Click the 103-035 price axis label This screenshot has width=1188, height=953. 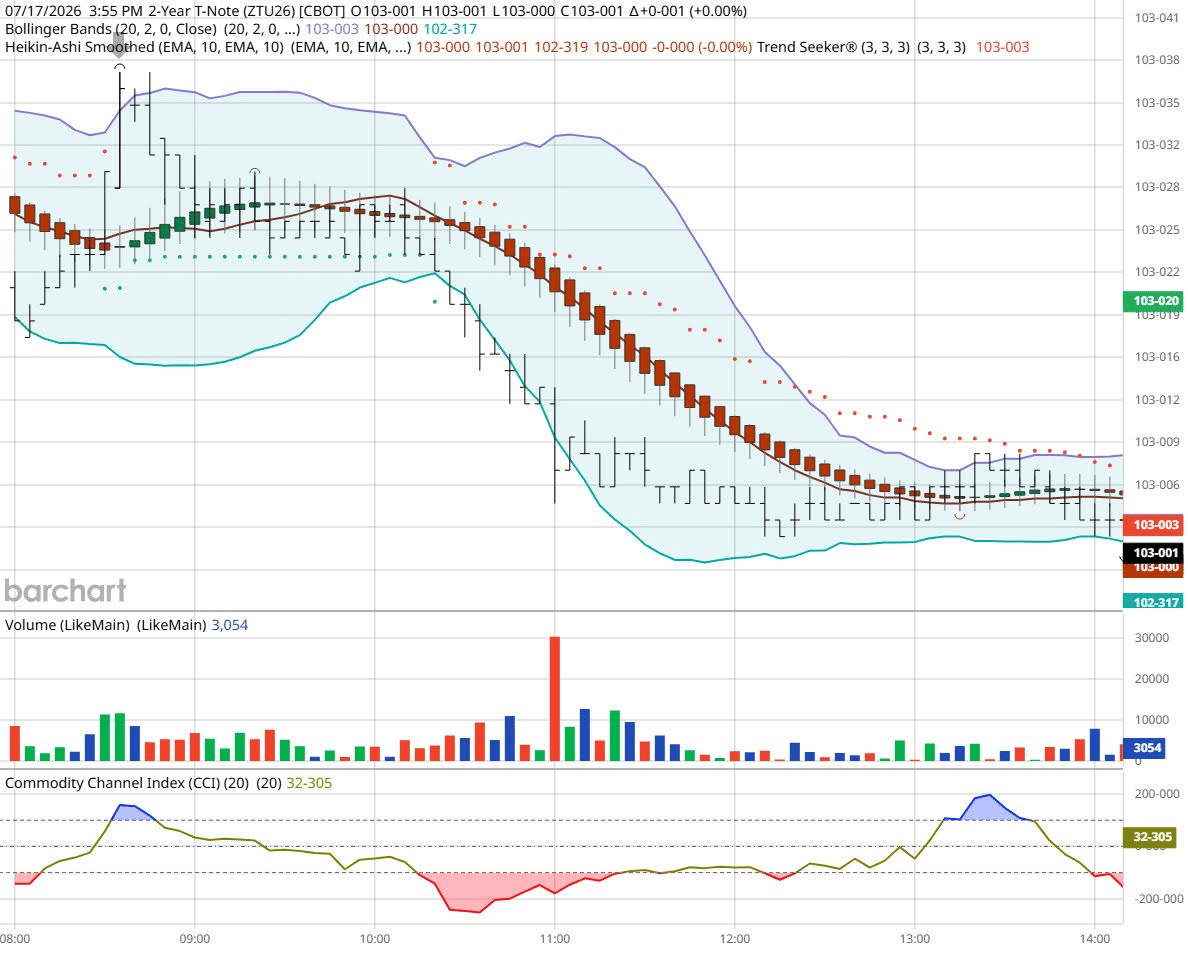pyautogui.click(x=1157, y=102)
